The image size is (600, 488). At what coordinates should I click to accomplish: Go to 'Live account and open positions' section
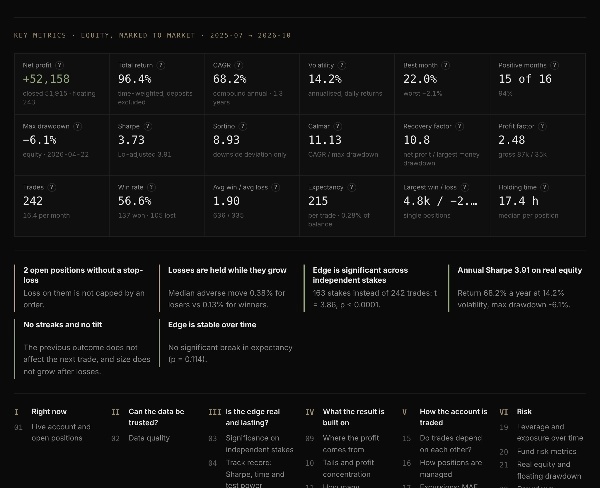point(60,433)
